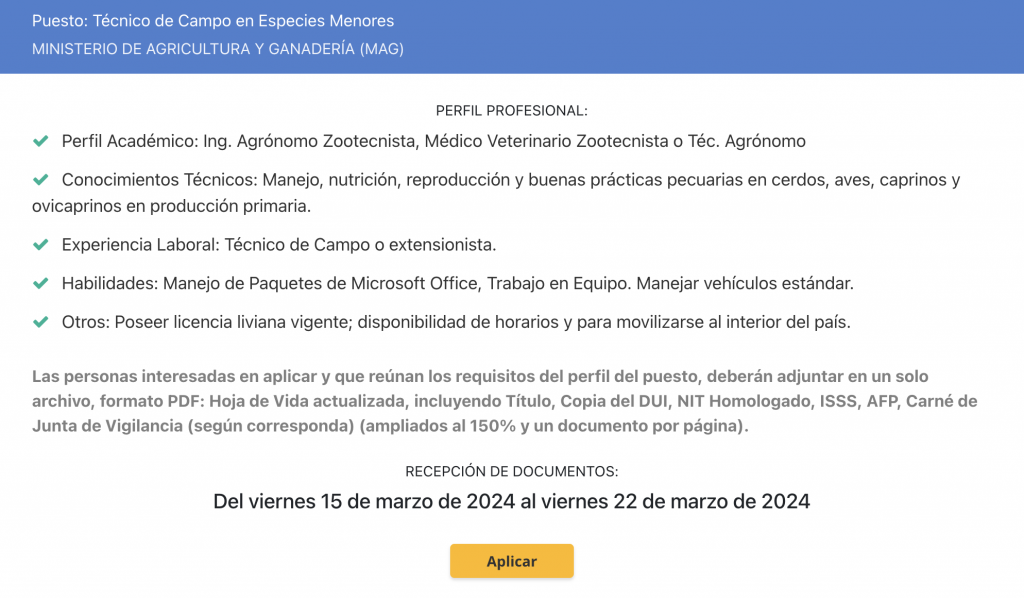
Task: Click the bold PDF instructions paragraph
Action: click(x=505, y=401)
